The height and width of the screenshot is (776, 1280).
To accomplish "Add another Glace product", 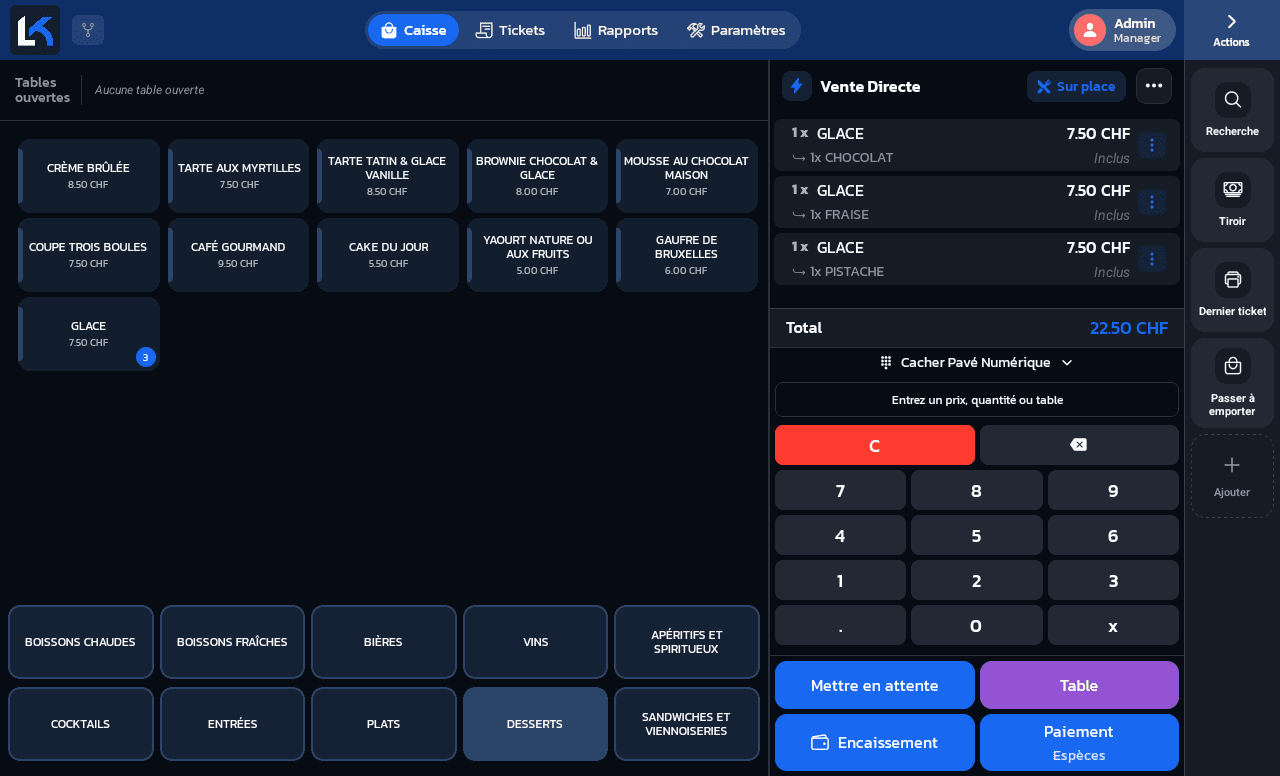I will click(x=89, y=334).
